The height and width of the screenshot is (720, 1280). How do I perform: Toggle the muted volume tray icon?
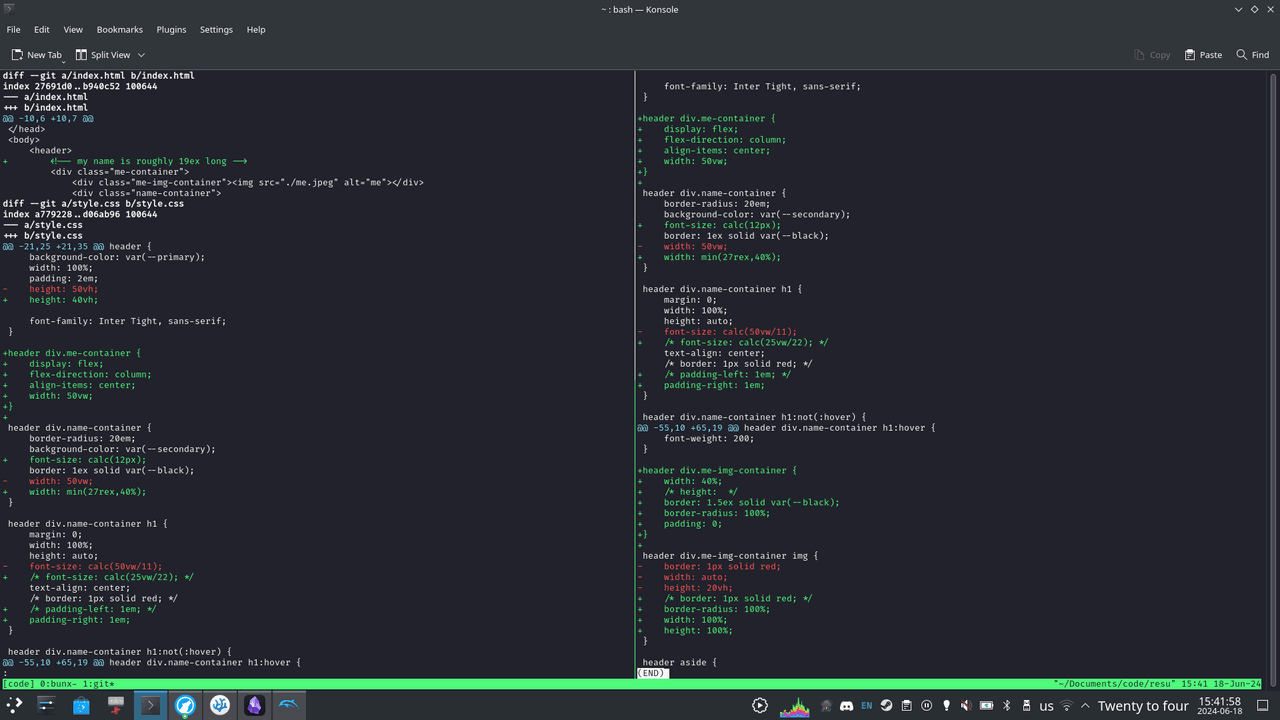click(x=966, y=706)
